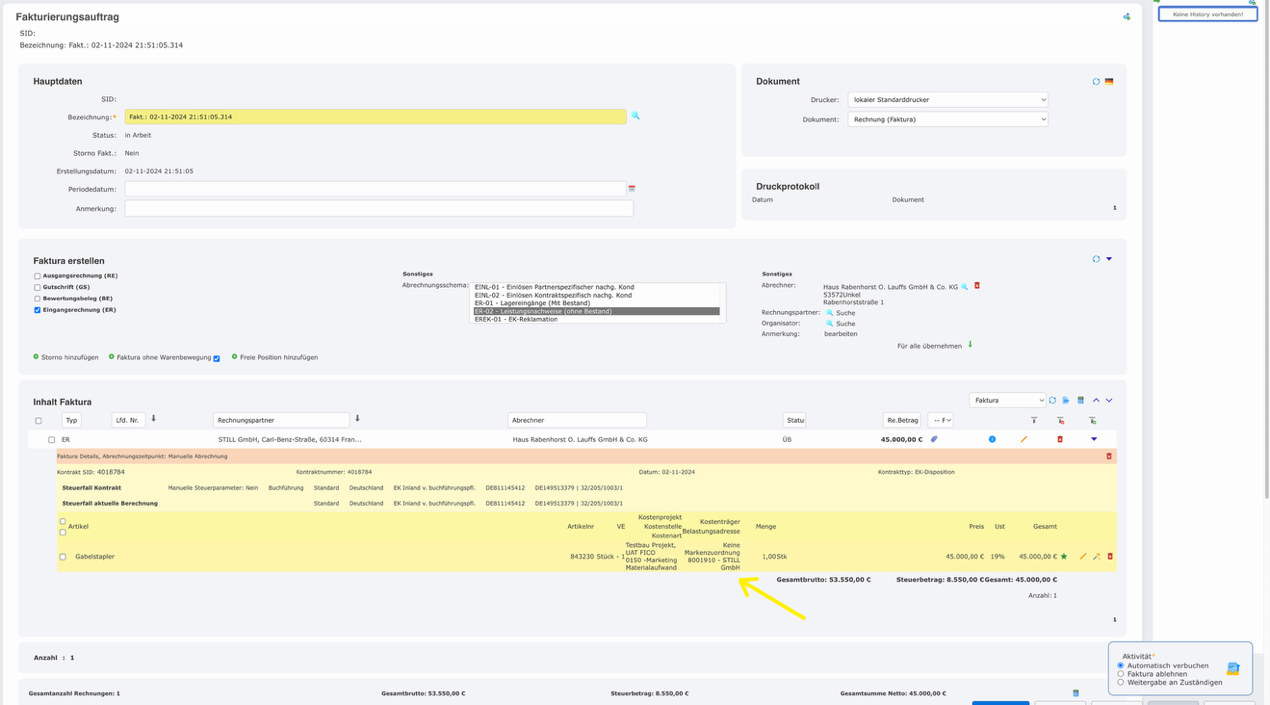Click the magnifier icon next to Bezeichnung field
This screenshot has width=1270, height=705.
pyautogui.click(x=635, y=116)
